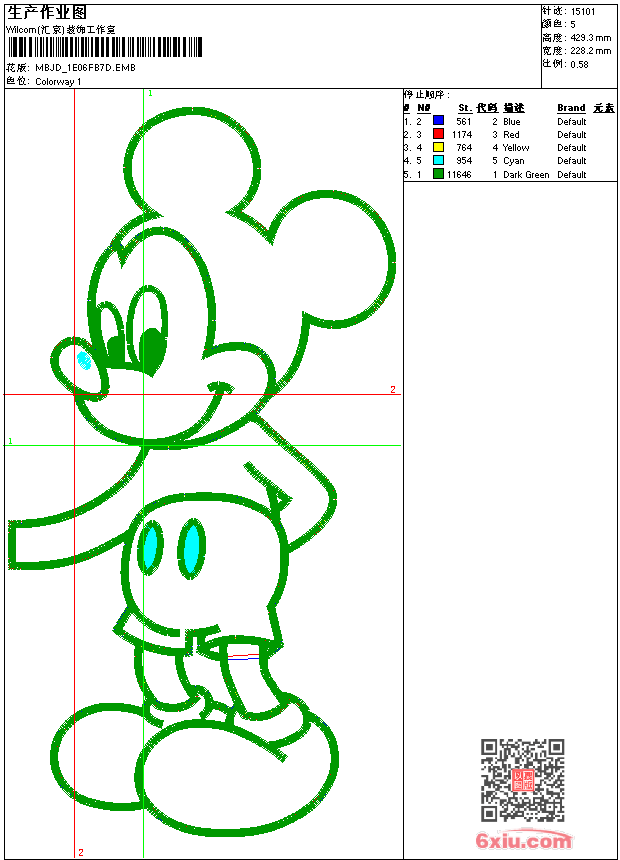Click the 'Brand' column header

click(571, 108)
